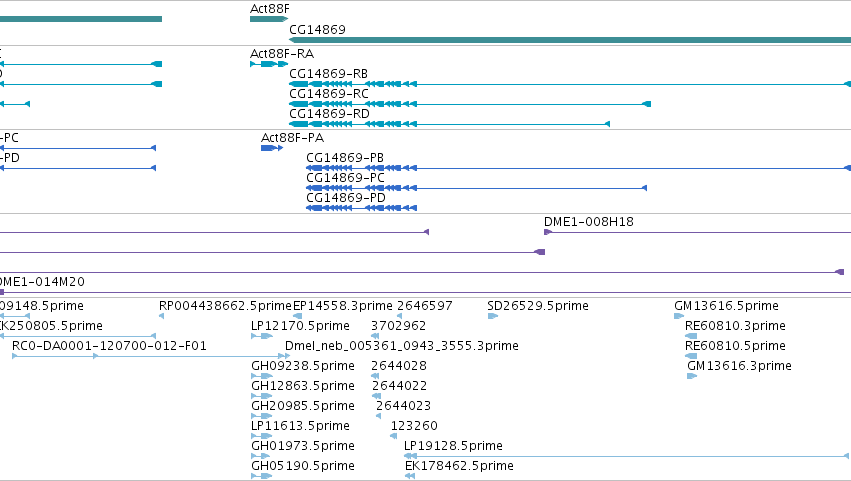851x481 pixels.
Task: Select the CG14869-PD protein label
Action: click(x=346, y=198)
